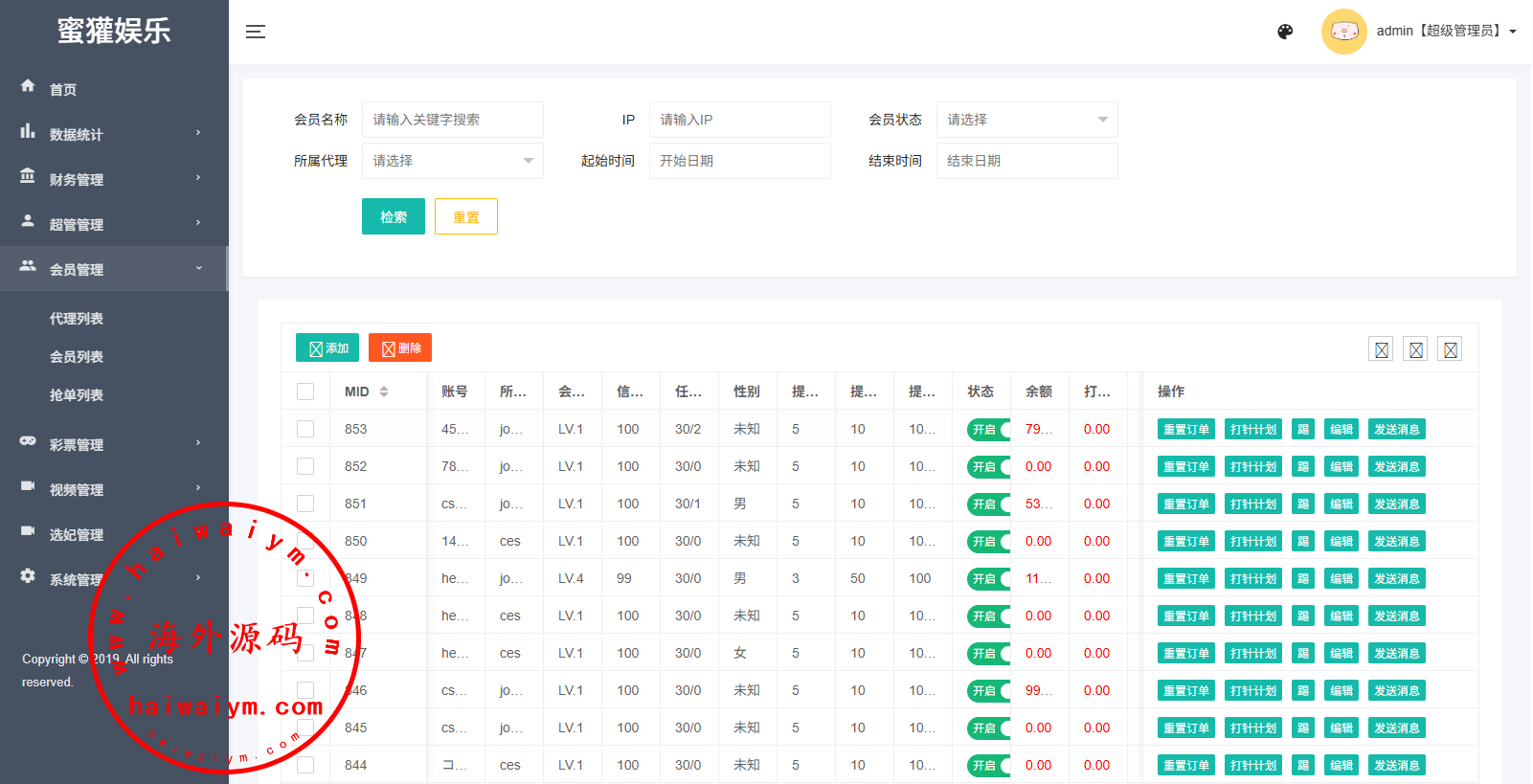The height and width of the screenshot is (784, 1533).
Task: Select 抢单列表 in the sidebar
Action: 77,395
